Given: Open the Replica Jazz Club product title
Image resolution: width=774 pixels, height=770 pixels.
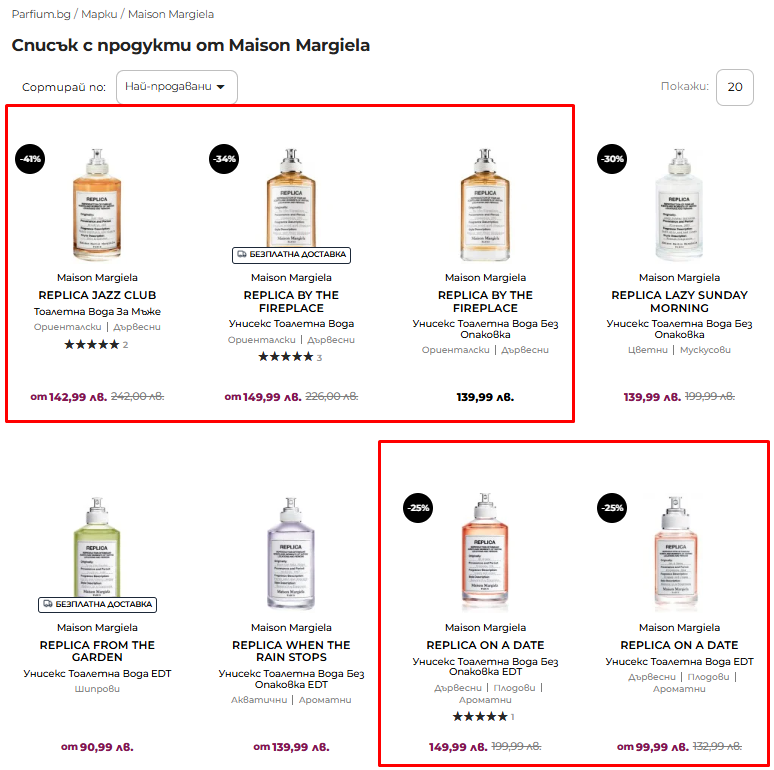Looking at the screenshot, I should pyautogui.click(x=97, y=295).
